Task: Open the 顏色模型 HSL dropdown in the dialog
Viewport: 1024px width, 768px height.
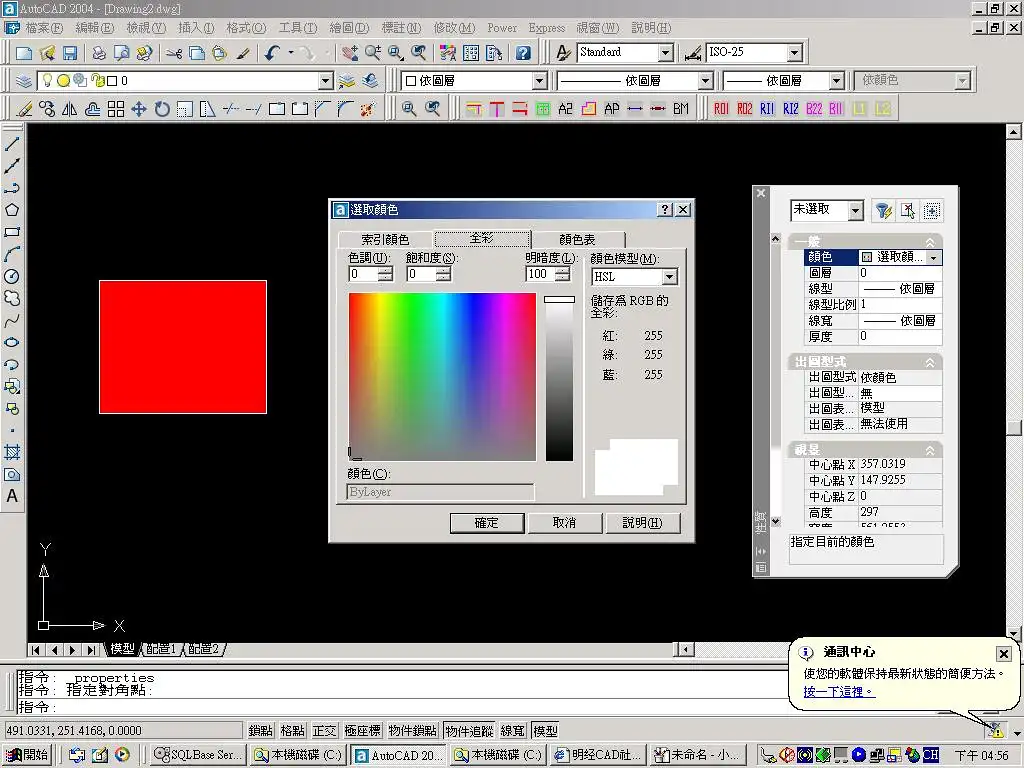Action: 669,277
